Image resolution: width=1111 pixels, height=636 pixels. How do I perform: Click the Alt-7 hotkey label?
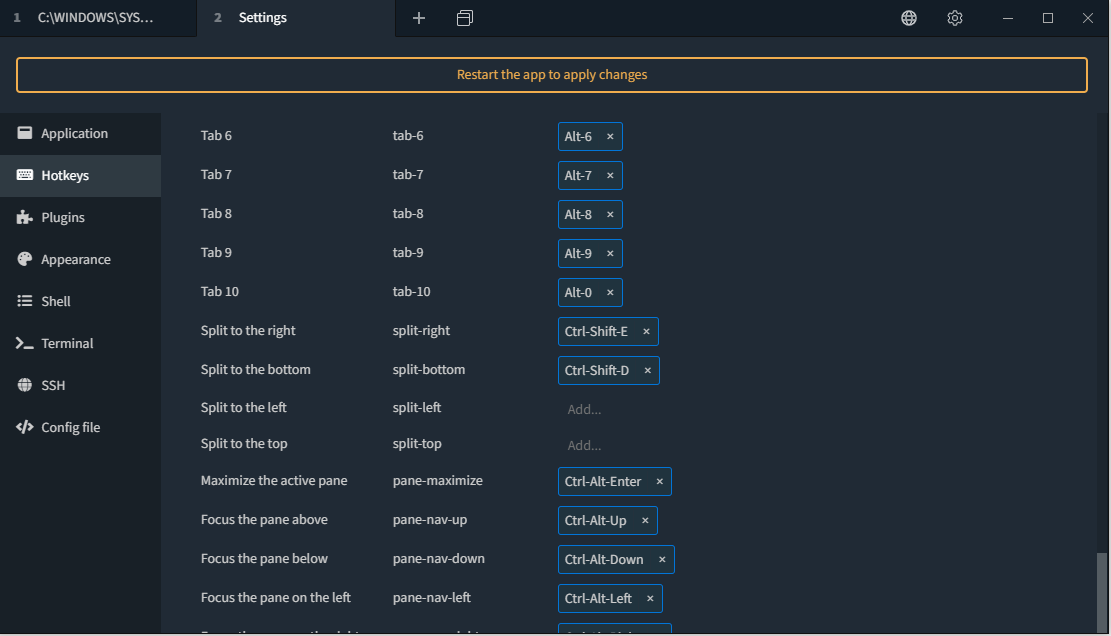(x=578, y=176)
